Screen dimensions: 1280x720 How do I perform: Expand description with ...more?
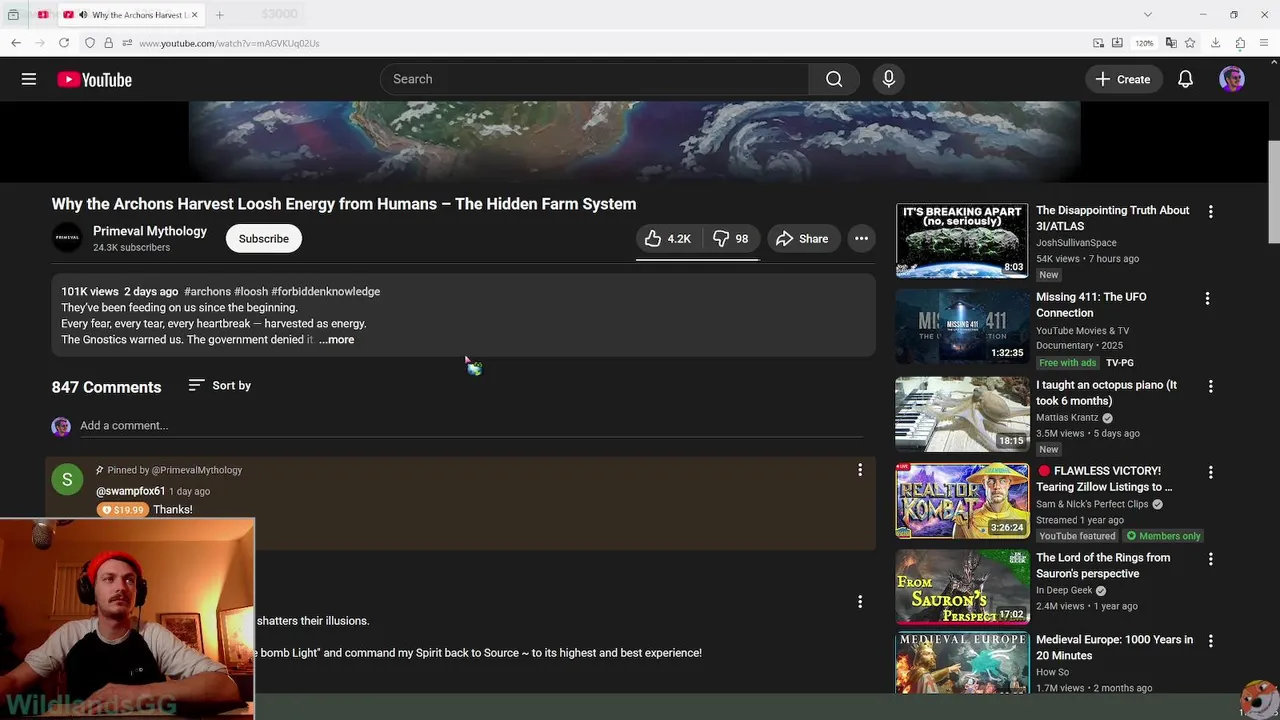tap(336, 340)
